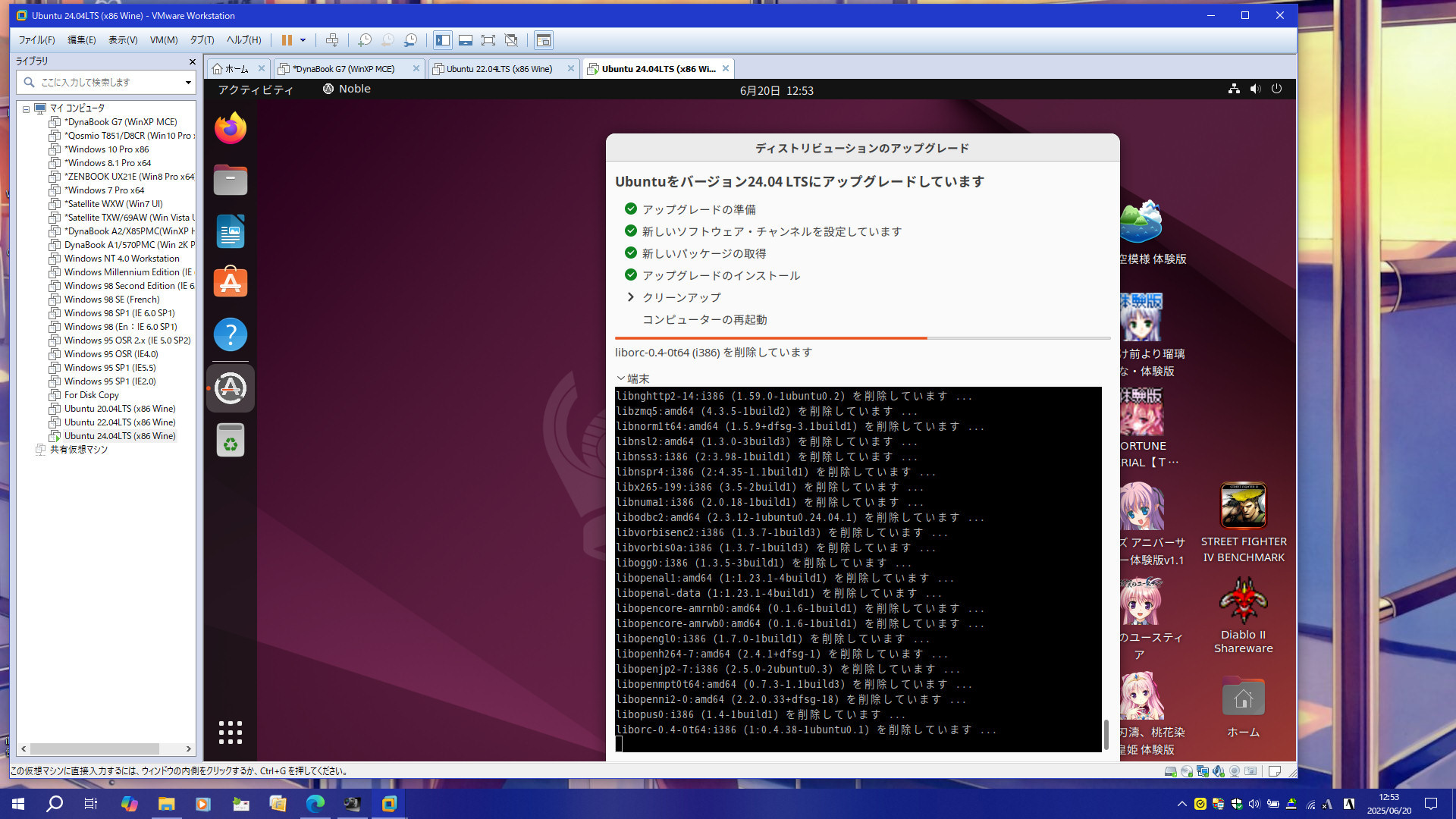Screen dimensions: 1456x819
Task: Open the Trash from the Ubuntu dock
Action: point(231,440)
